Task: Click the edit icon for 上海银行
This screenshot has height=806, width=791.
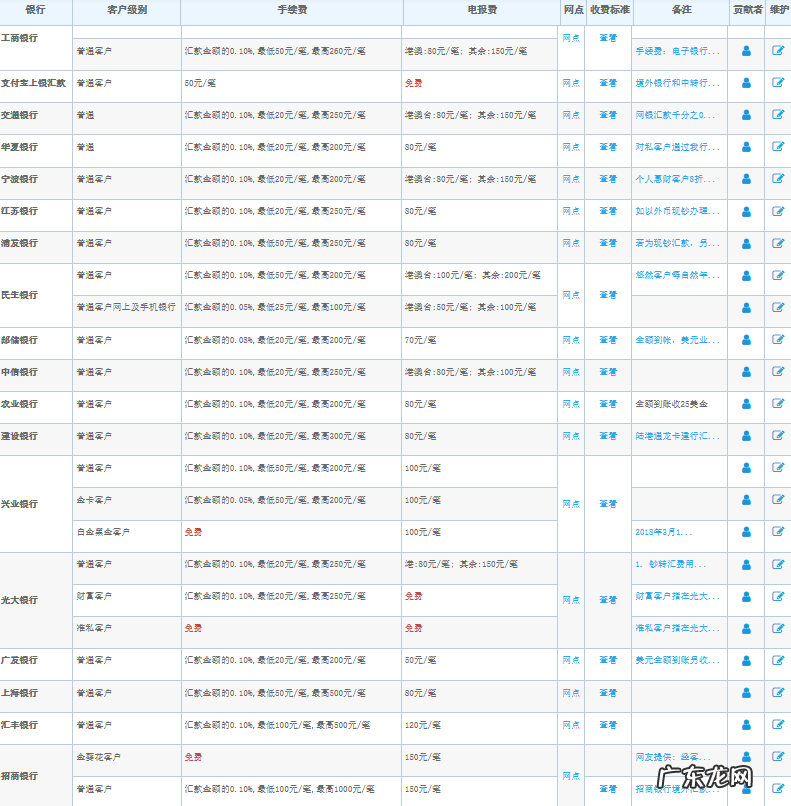Action: point(778,692)
